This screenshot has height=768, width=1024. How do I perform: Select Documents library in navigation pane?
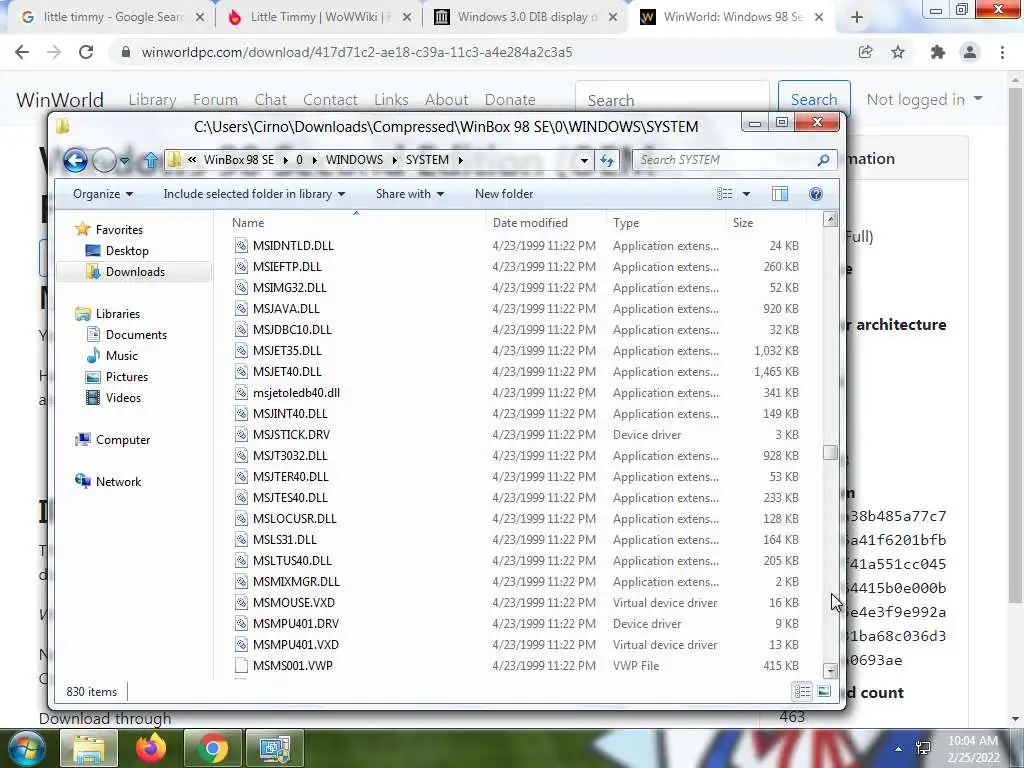point(136,334)
